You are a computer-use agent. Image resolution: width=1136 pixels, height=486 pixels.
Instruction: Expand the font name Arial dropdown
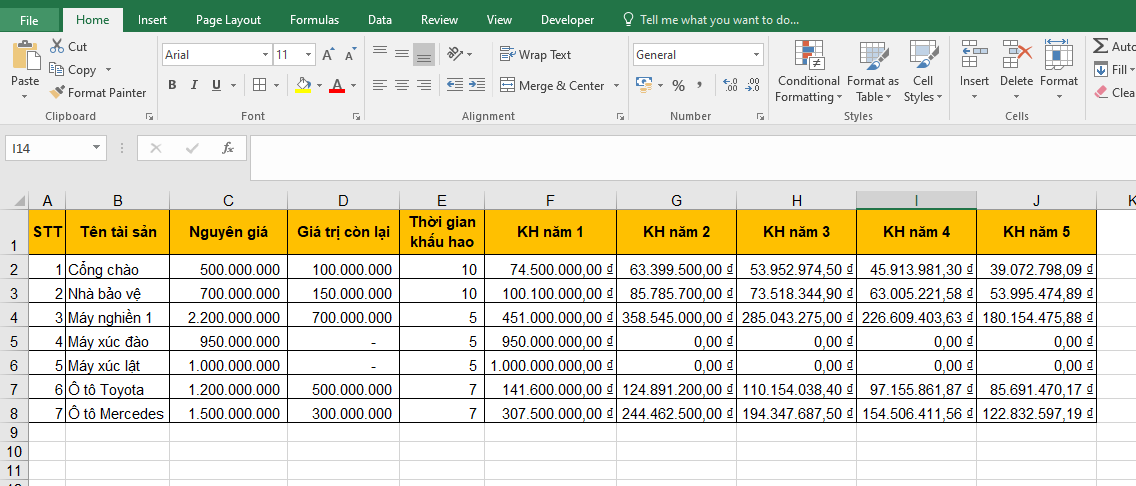click(x=265, y=55)
